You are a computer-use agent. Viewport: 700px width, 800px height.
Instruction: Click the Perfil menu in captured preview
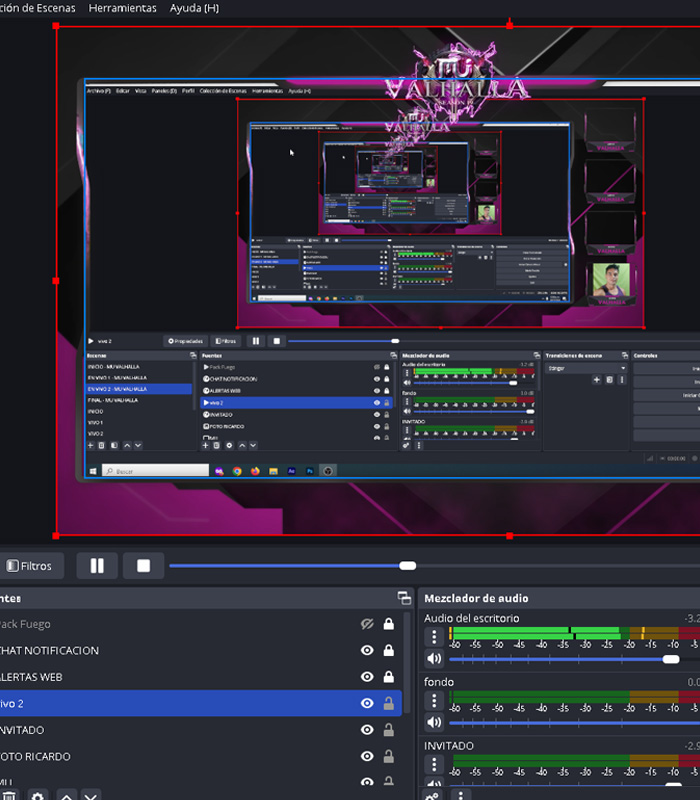pyautogui.click(x=188, y=91)
